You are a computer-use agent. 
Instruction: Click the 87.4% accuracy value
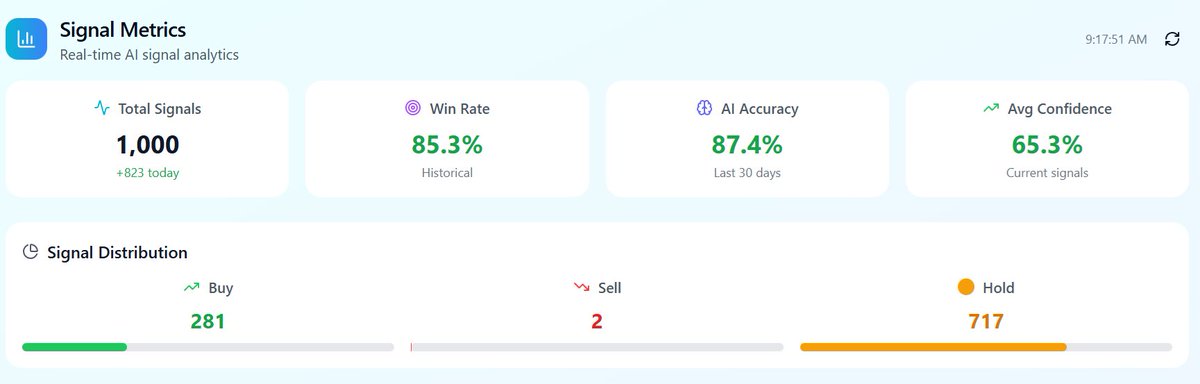click(x=747, y=144)
